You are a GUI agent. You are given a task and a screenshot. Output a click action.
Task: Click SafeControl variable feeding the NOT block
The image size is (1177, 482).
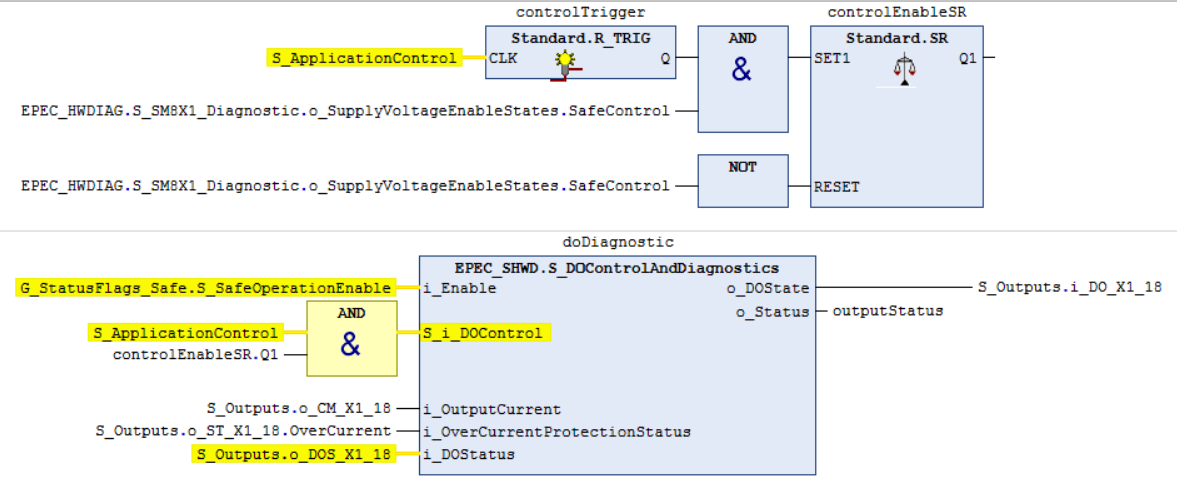[345, 185]
